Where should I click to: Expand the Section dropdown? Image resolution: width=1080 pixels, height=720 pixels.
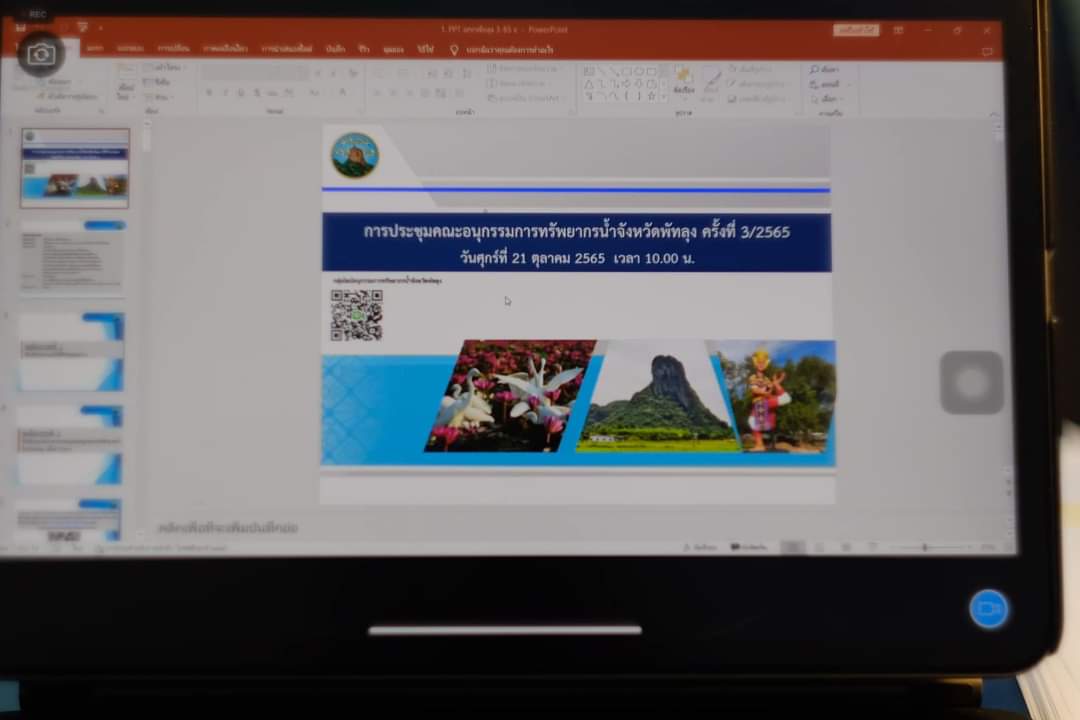(x=160, y=97)
